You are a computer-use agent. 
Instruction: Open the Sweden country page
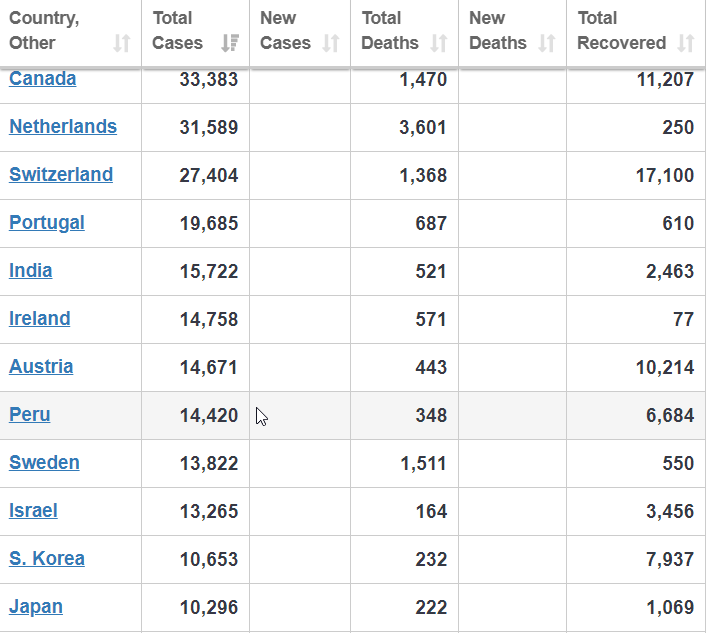pyautogui.click(x=44, y=463)
